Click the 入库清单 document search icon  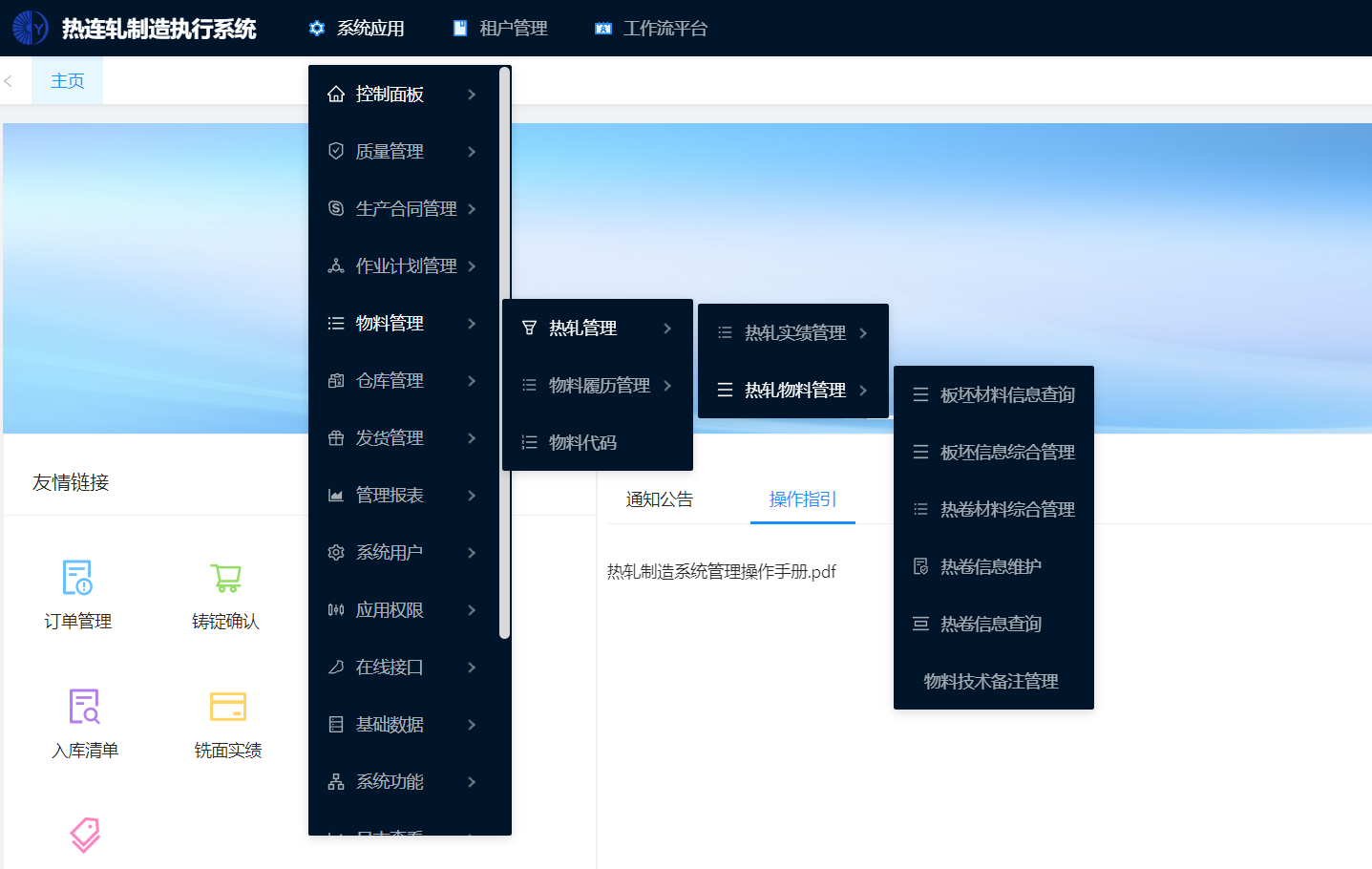point(84,707)
